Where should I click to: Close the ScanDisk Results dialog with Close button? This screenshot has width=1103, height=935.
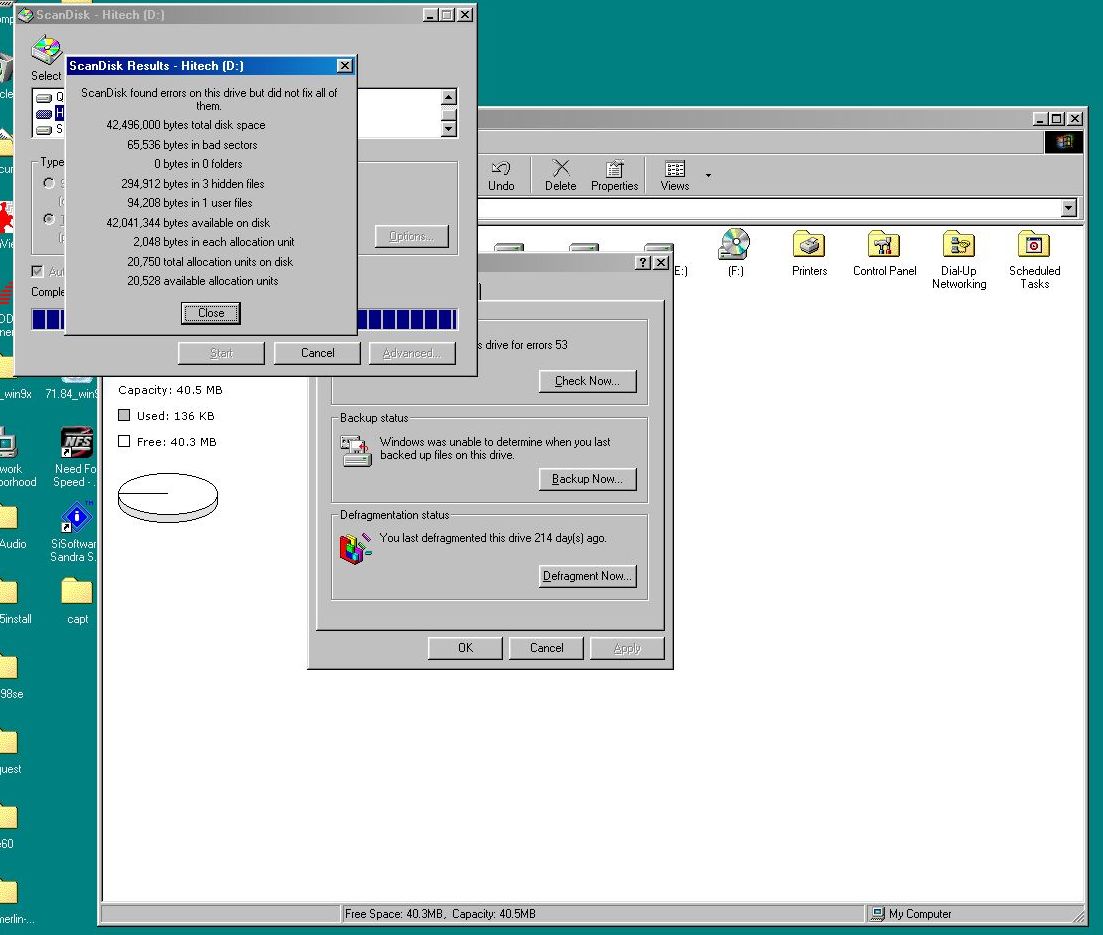coord(210,313)
